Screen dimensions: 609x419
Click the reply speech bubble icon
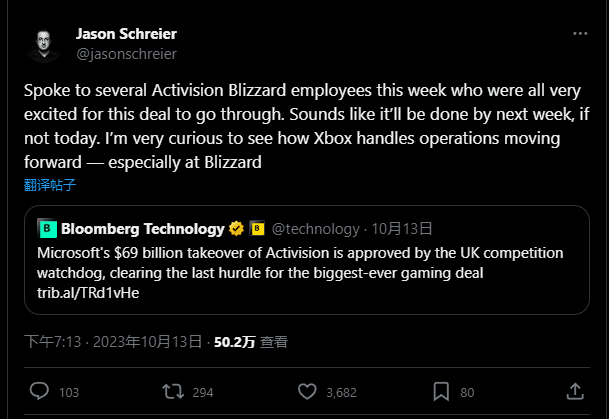(x=41, y=391)
